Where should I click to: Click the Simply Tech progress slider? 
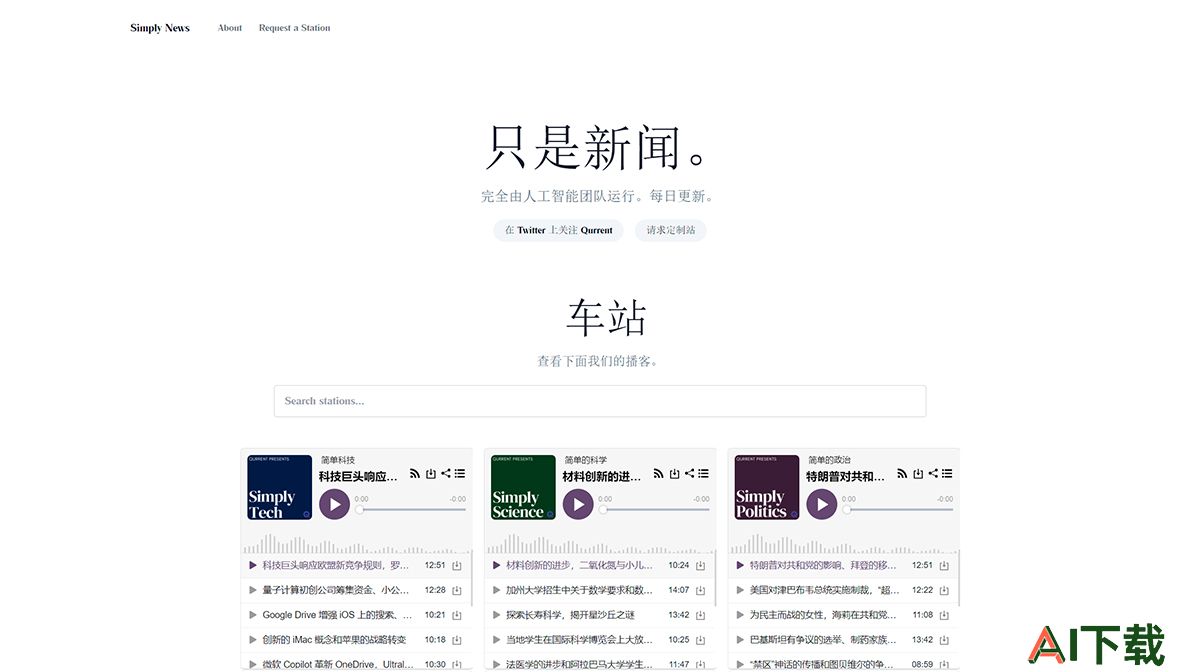(411, 510)
